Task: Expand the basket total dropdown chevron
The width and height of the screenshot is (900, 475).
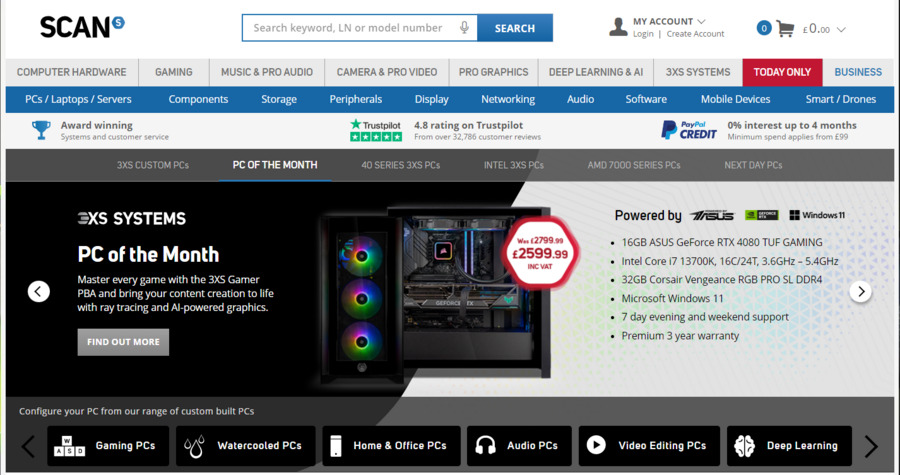Action: click(x=841, y=29)
